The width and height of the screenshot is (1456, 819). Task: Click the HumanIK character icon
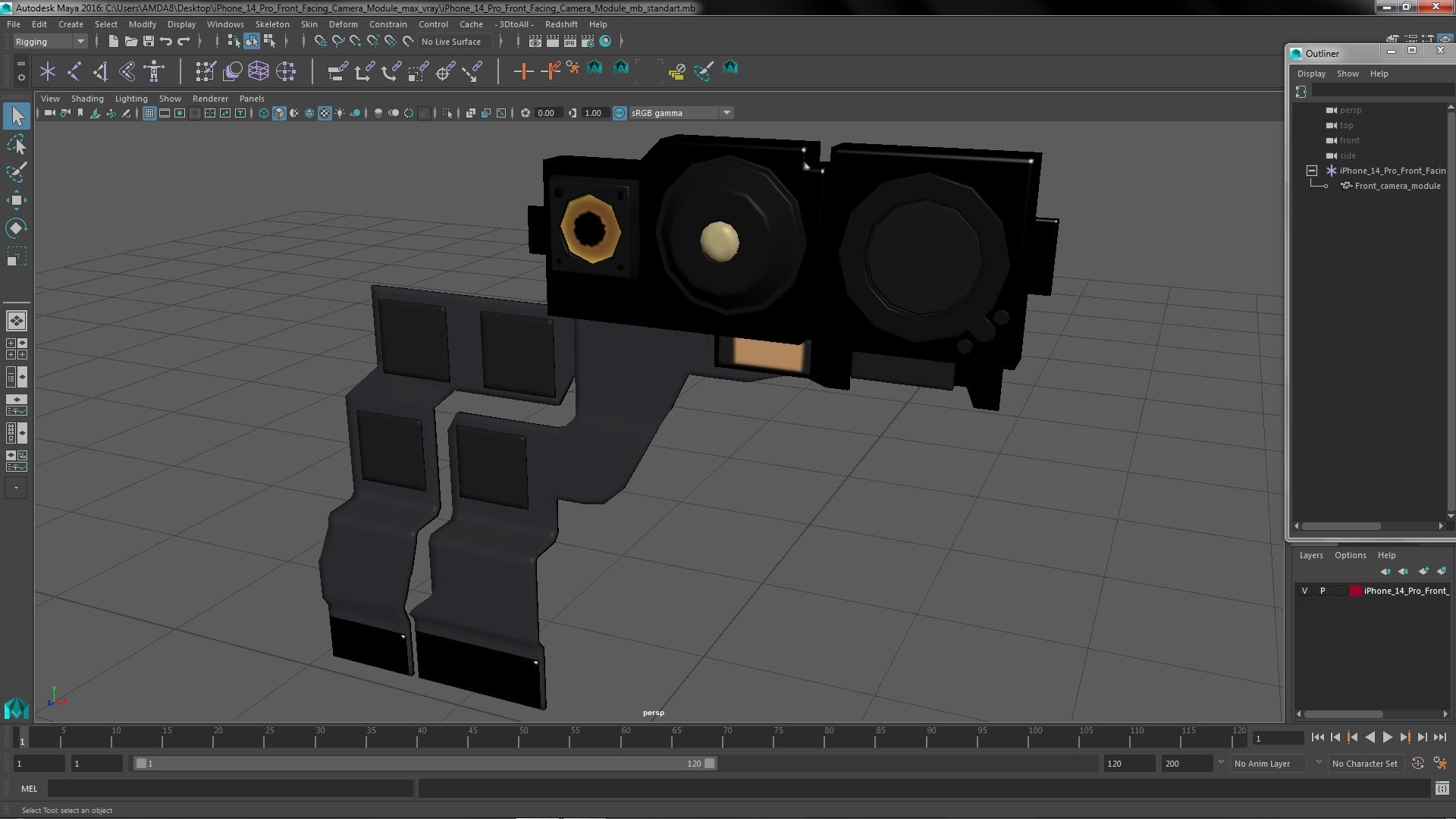pos(154,71)
